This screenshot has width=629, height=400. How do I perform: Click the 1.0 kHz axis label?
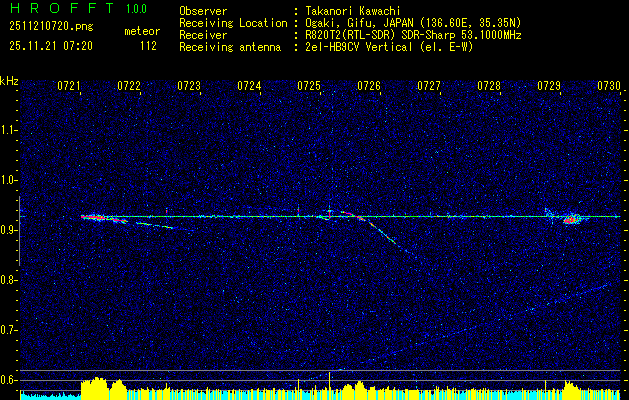click(9, 181)
